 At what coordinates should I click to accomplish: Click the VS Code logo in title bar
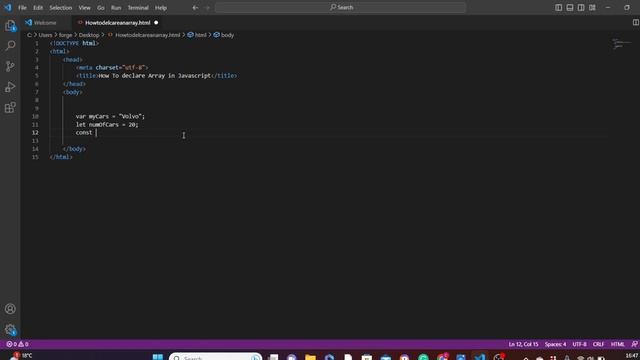[8, 7]
